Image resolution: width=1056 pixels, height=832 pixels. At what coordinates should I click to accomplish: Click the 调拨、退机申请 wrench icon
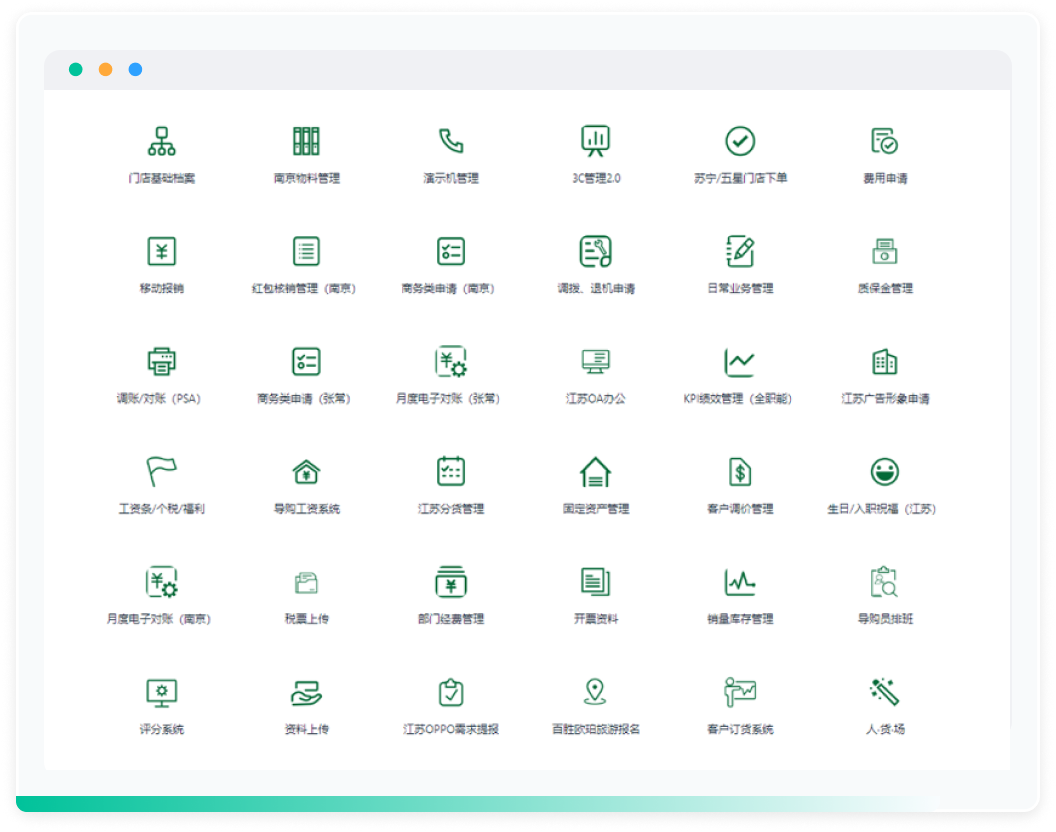(596, 251)
